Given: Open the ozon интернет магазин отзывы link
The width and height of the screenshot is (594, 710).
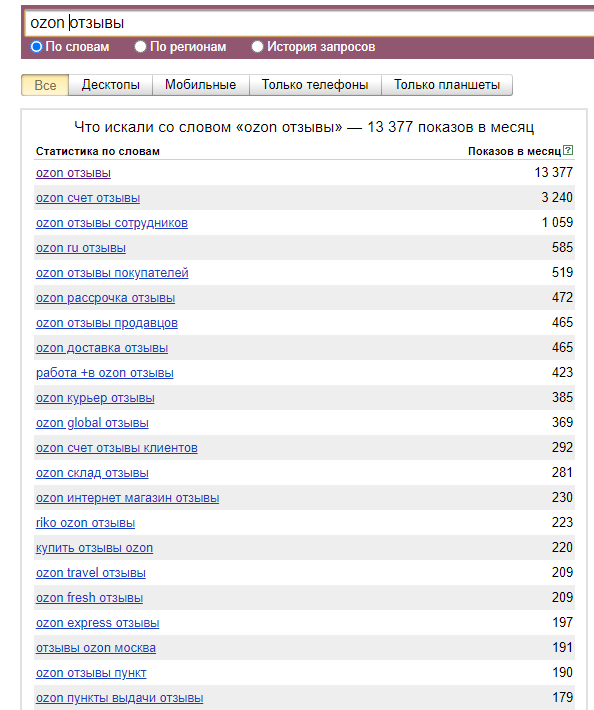Looking at the screenshot, I should click(x=128, y=498).
